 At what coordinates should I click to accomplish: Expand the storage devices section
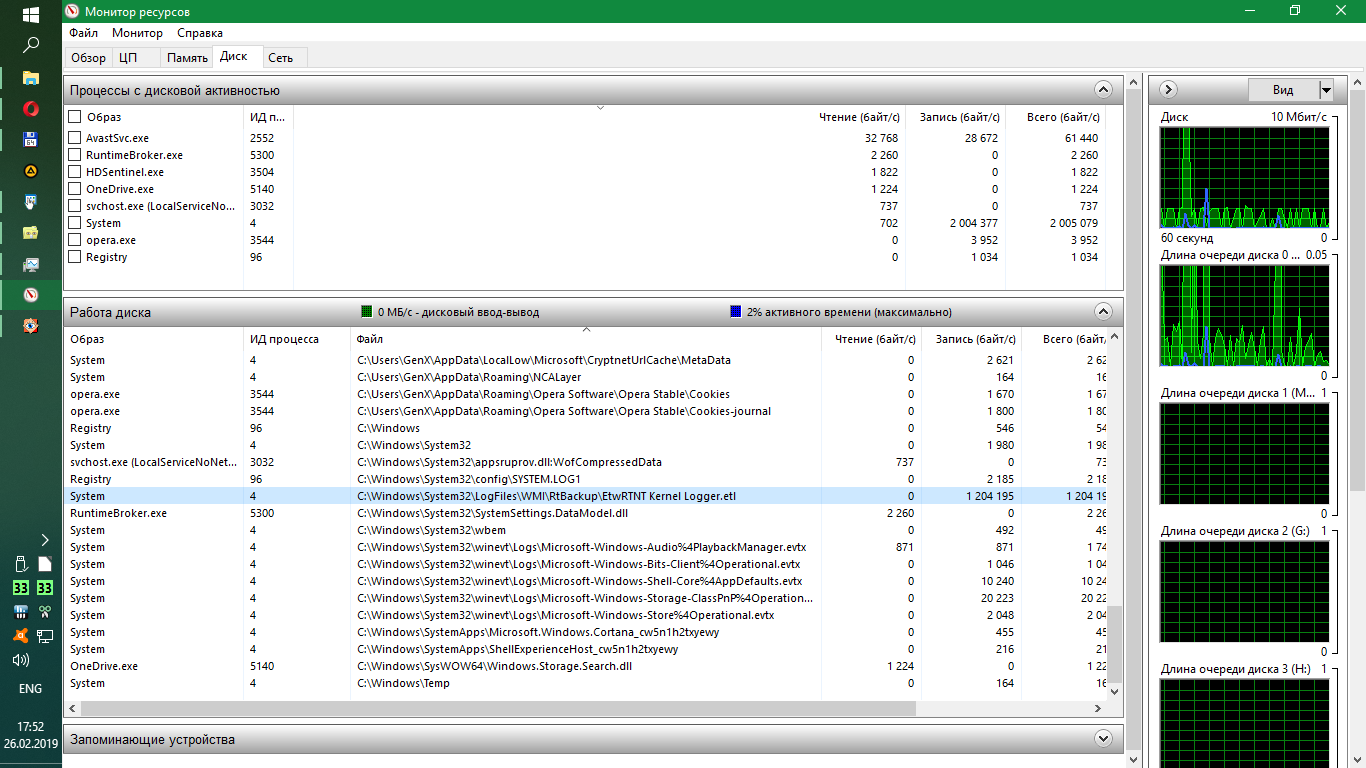(1103, 740)
